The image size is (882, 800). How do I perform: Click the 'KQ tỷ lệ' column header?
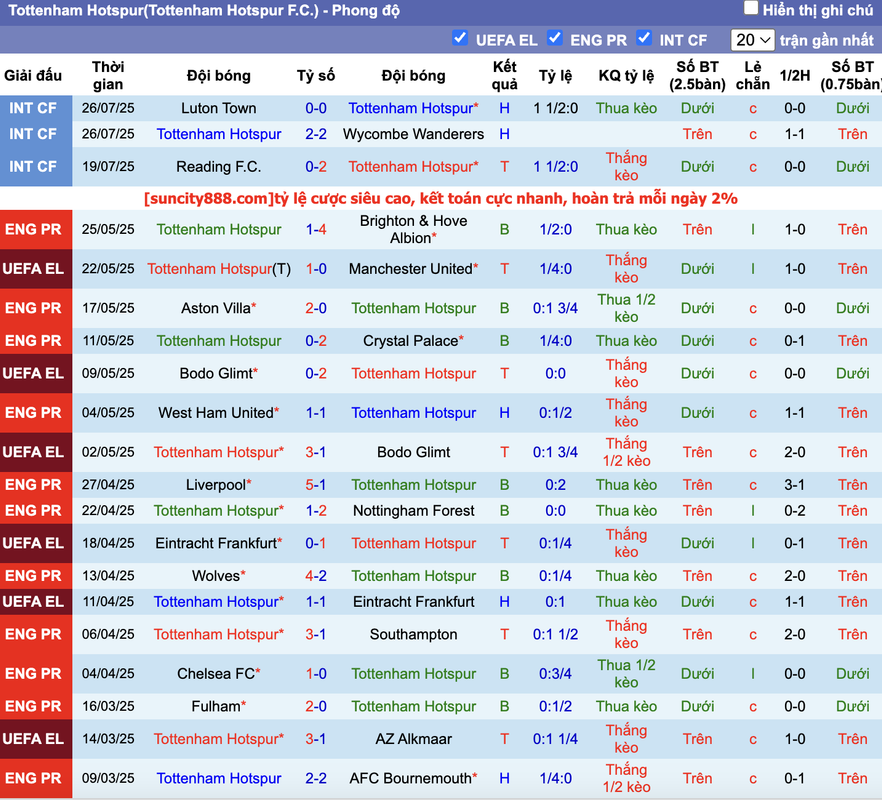pos(626,75)
